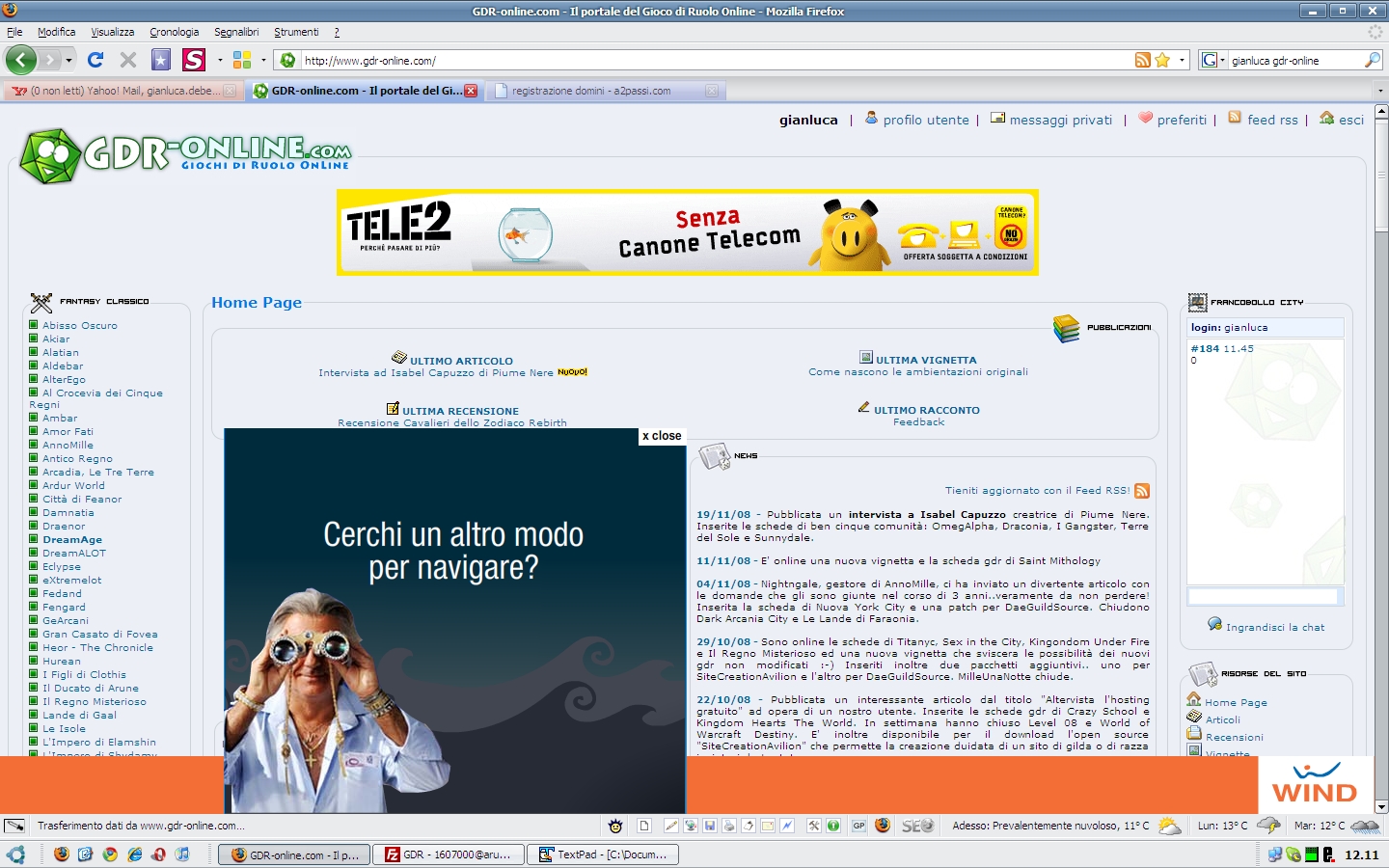Launch iTunes from quick launch bar
The width and height of the screenshot is (1389, 868).
(x=182, y=854)
